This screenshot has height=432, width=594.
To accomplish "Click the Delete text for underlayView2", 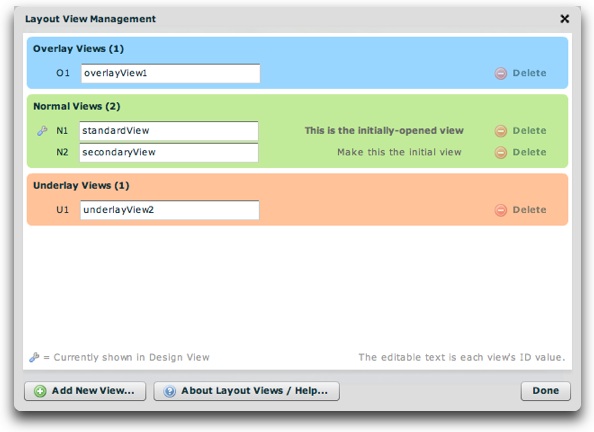I will (x=529, y=210).
